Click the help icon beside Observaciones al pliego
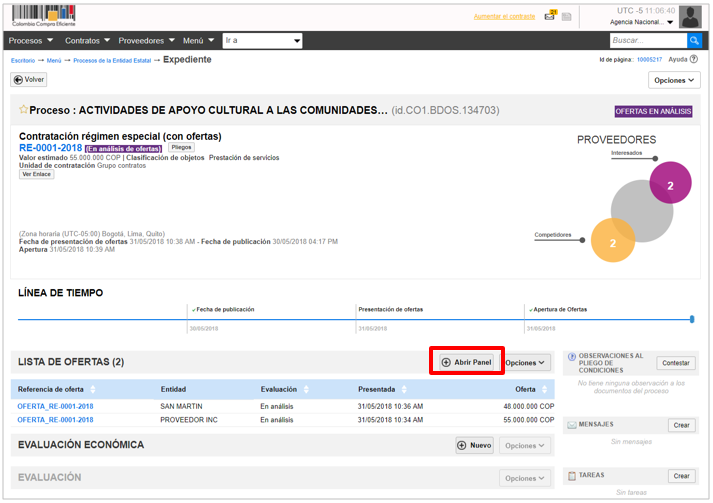The height and width of the screenshot is (503, 713). coord(572,357)
